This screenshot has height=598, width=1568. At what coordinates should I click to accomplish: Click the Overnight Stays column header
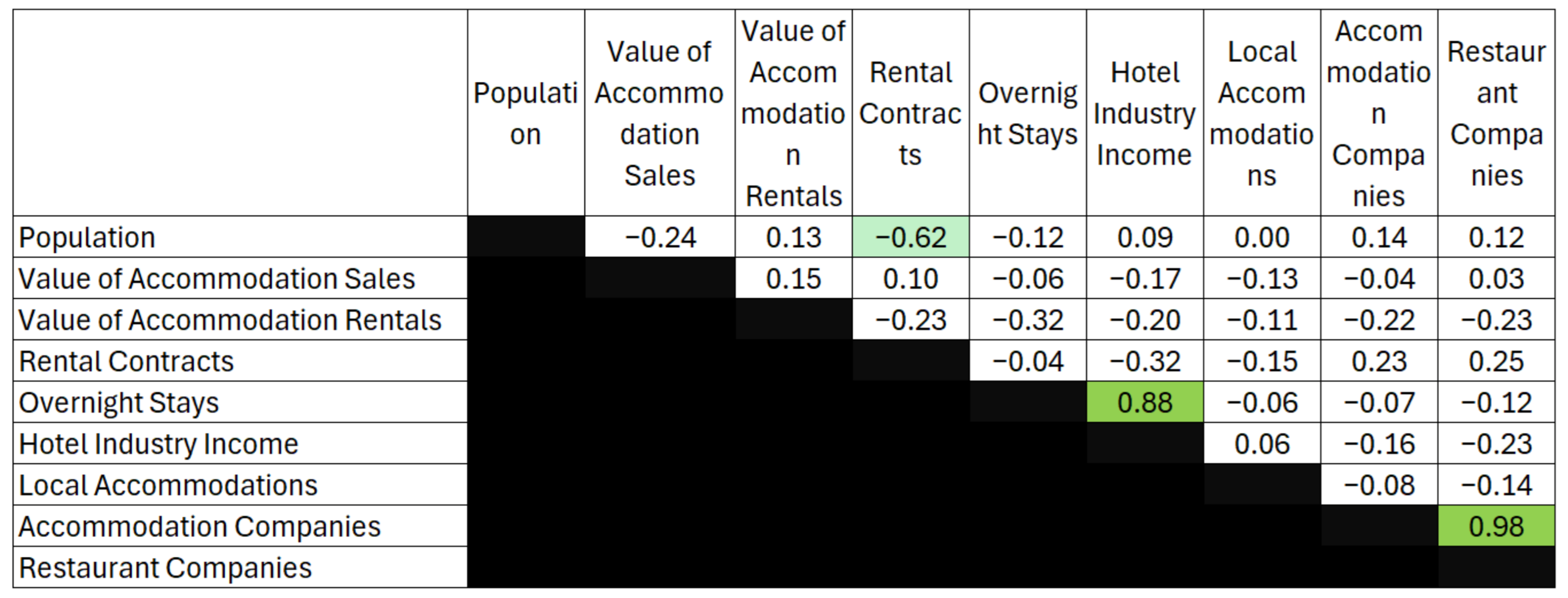(x=1028, y=113)
